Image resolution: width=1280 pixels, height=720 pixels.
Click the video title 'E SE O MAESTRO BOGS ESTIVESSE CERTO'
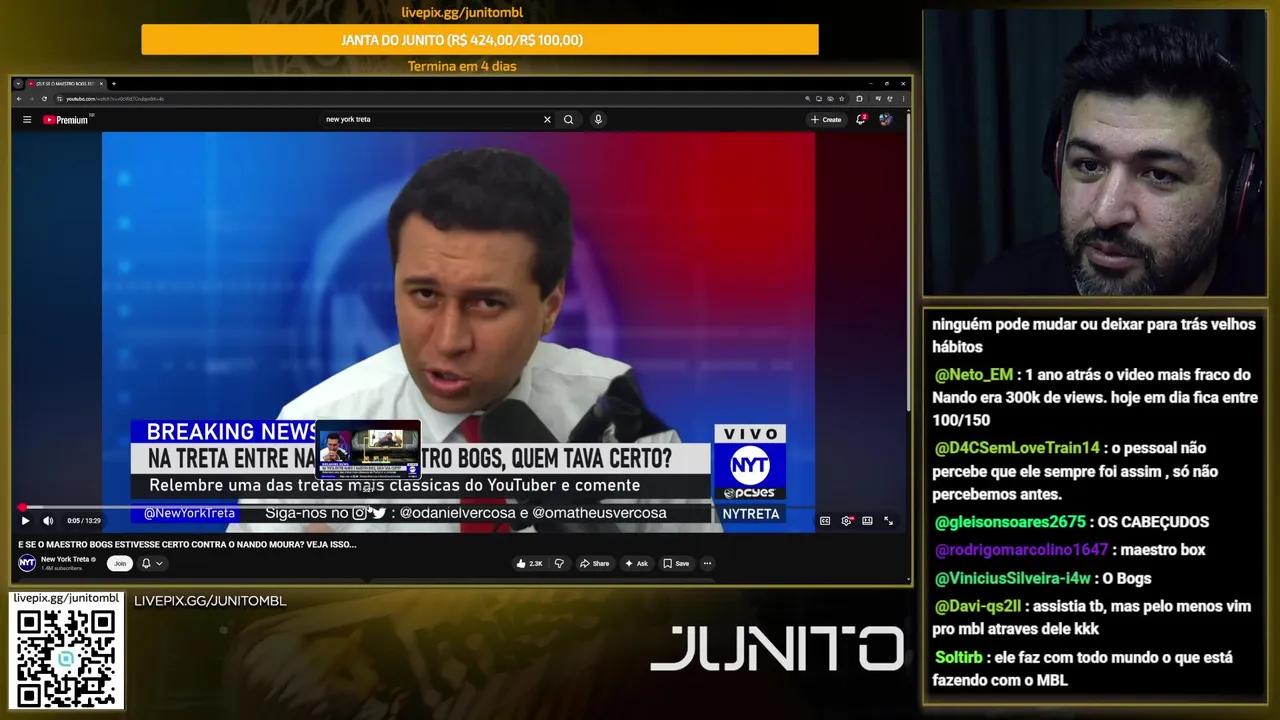(x=187, y=544)
